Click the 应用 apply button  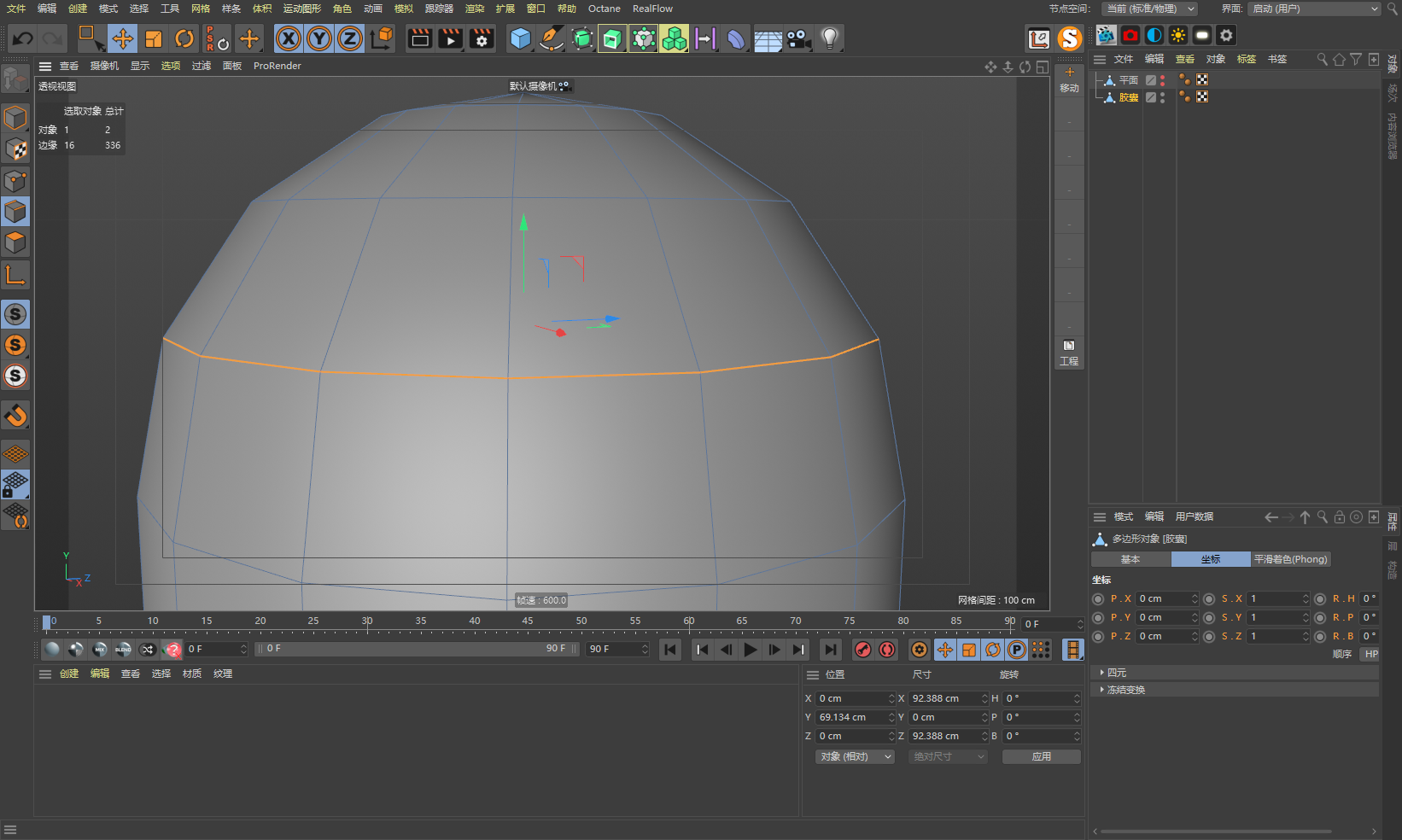click(x=1042, y=757)
